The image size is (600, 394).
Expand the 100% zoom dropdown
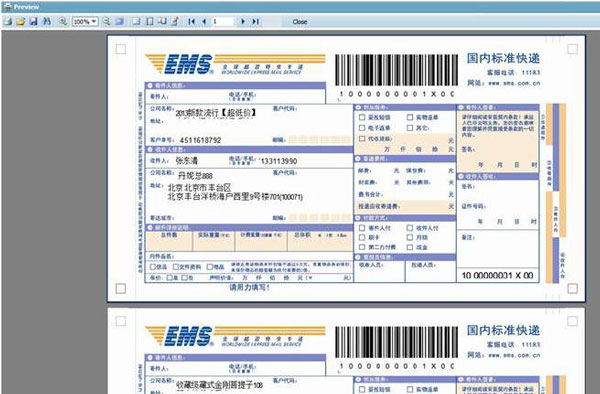94,21
